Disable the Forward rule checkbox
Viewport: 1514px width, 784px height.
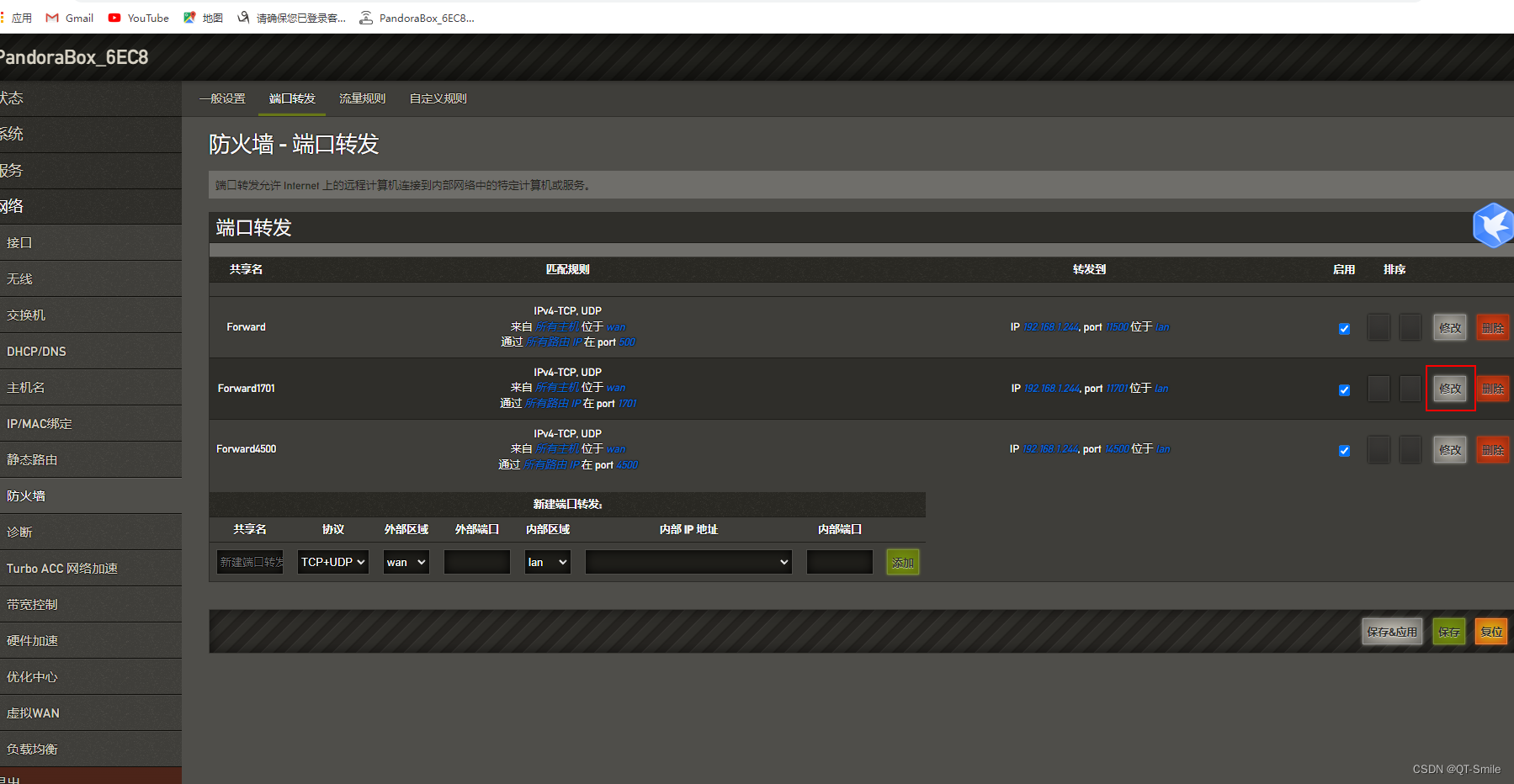click(x=1344, y=329)
